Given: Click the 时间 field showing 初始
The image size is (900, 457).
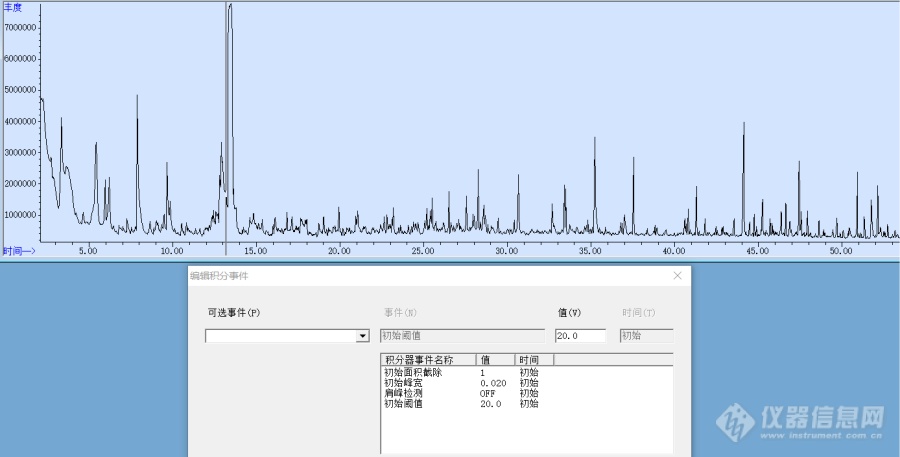Looking at the screenshot, I should [x=646, y=336].
